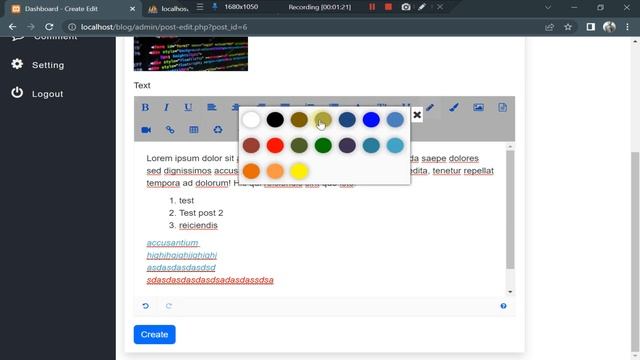Pick the bright green color swatch
The width and height of the screenshot is (640, 360).
pyautogui.click(x=323, y=145)
